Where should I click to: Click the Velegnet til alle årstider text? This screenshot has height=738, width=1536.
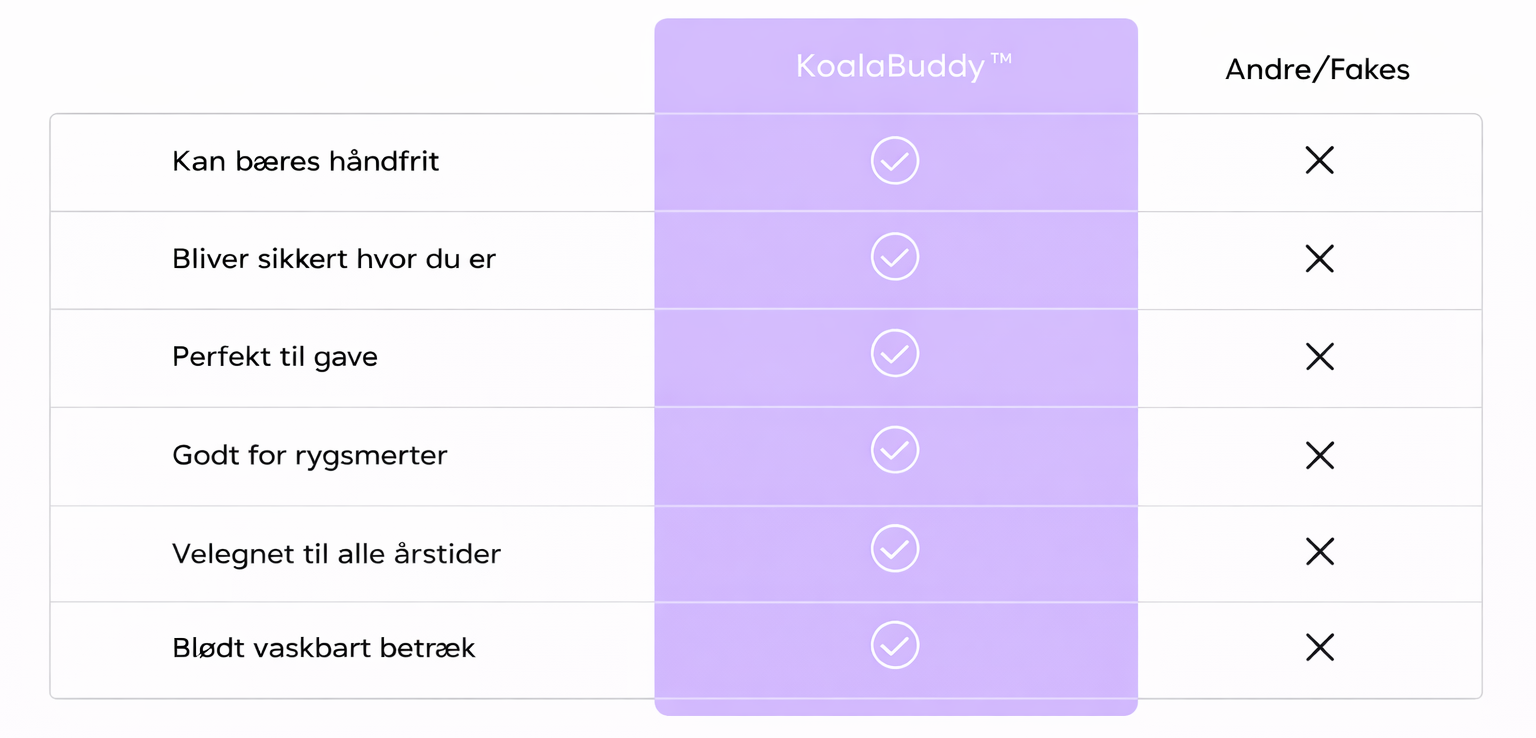coord(336,553)
